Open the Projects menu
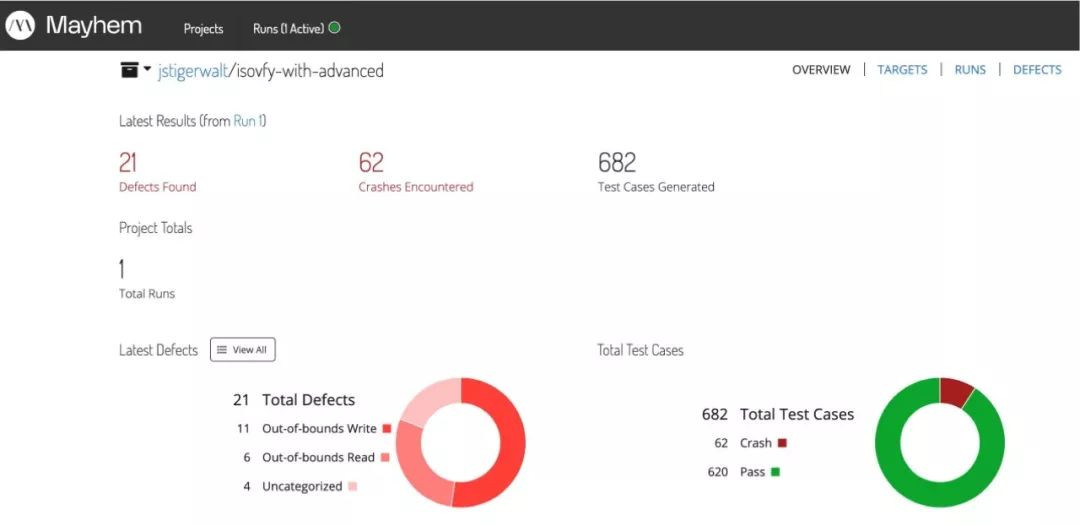This screenshot has width=1080, height=526. 203,28
